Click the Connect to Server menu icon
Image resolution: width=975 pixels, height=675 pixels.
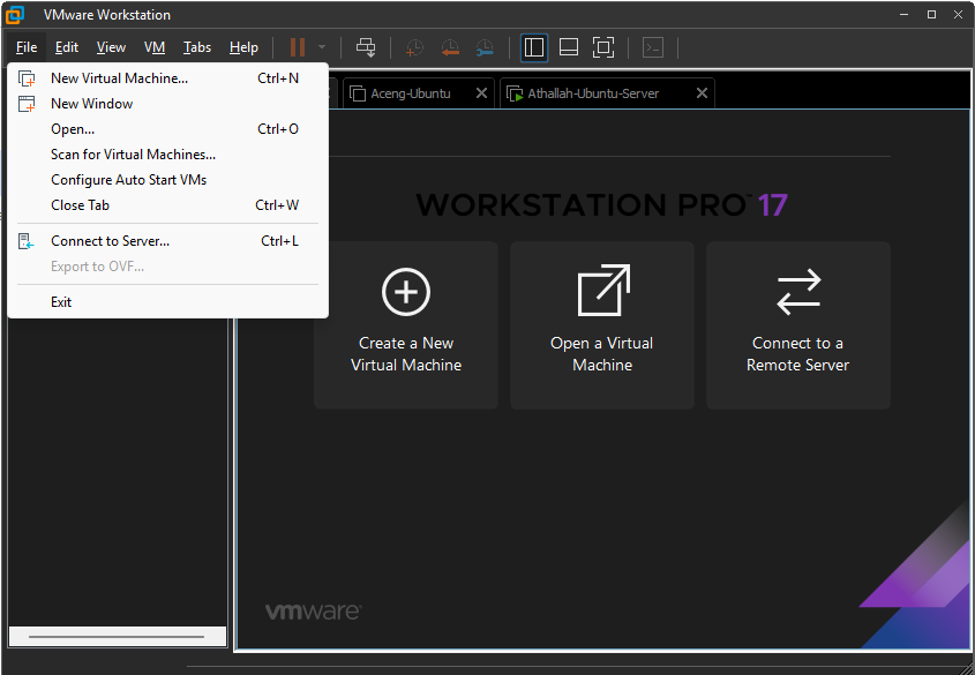click(26, 241)
